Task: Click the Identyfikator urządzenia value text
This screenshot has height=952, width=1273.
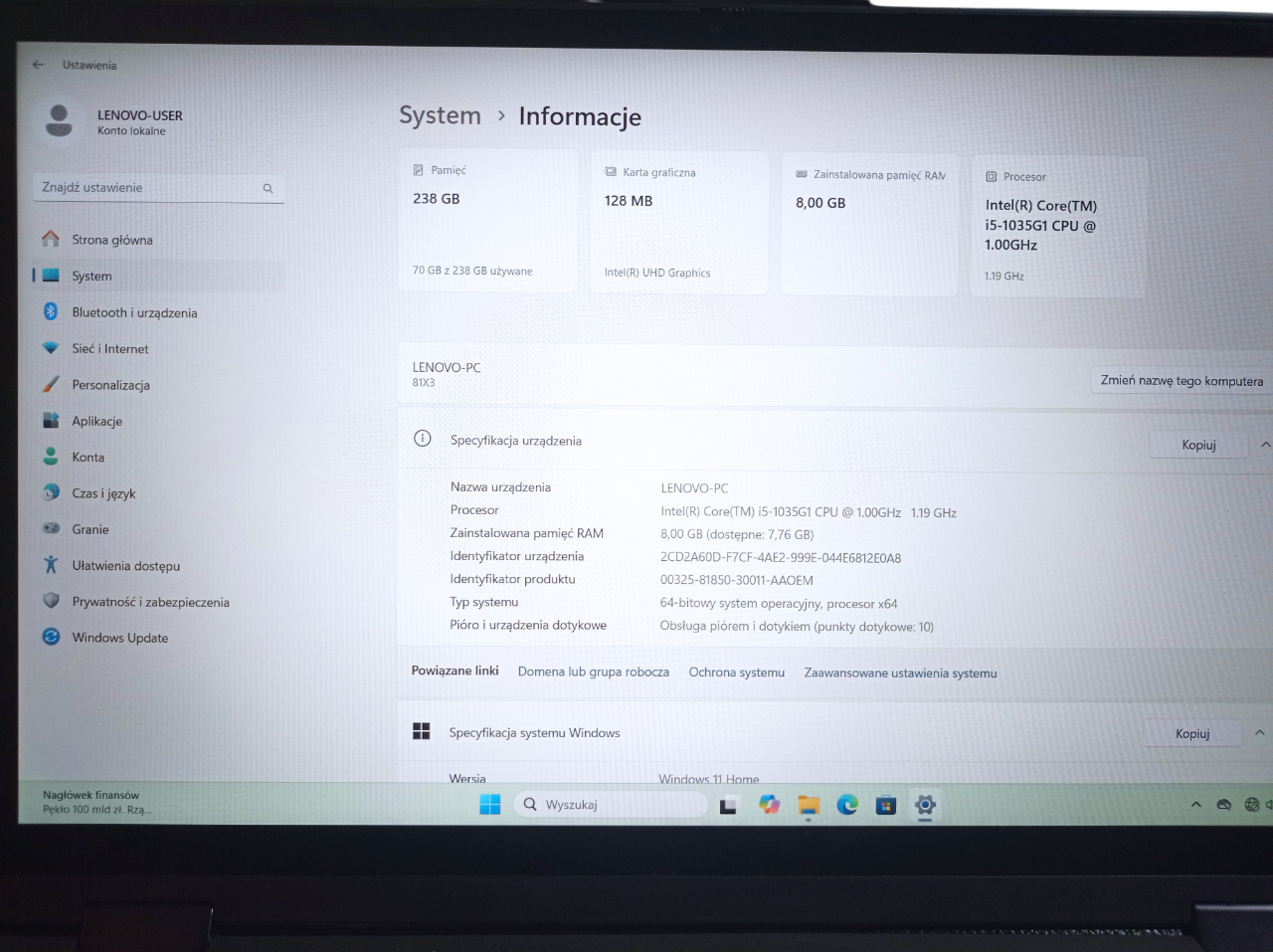Action: coord(781,558)
